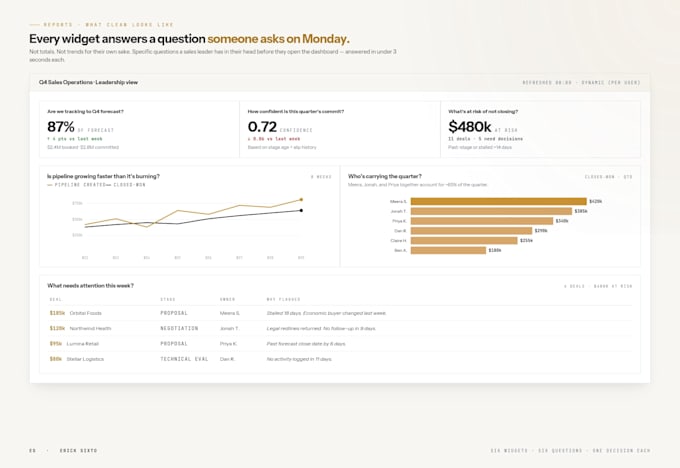
Task: Click the 'Past forecast close date' flag reason
Action: click(306, 344)
